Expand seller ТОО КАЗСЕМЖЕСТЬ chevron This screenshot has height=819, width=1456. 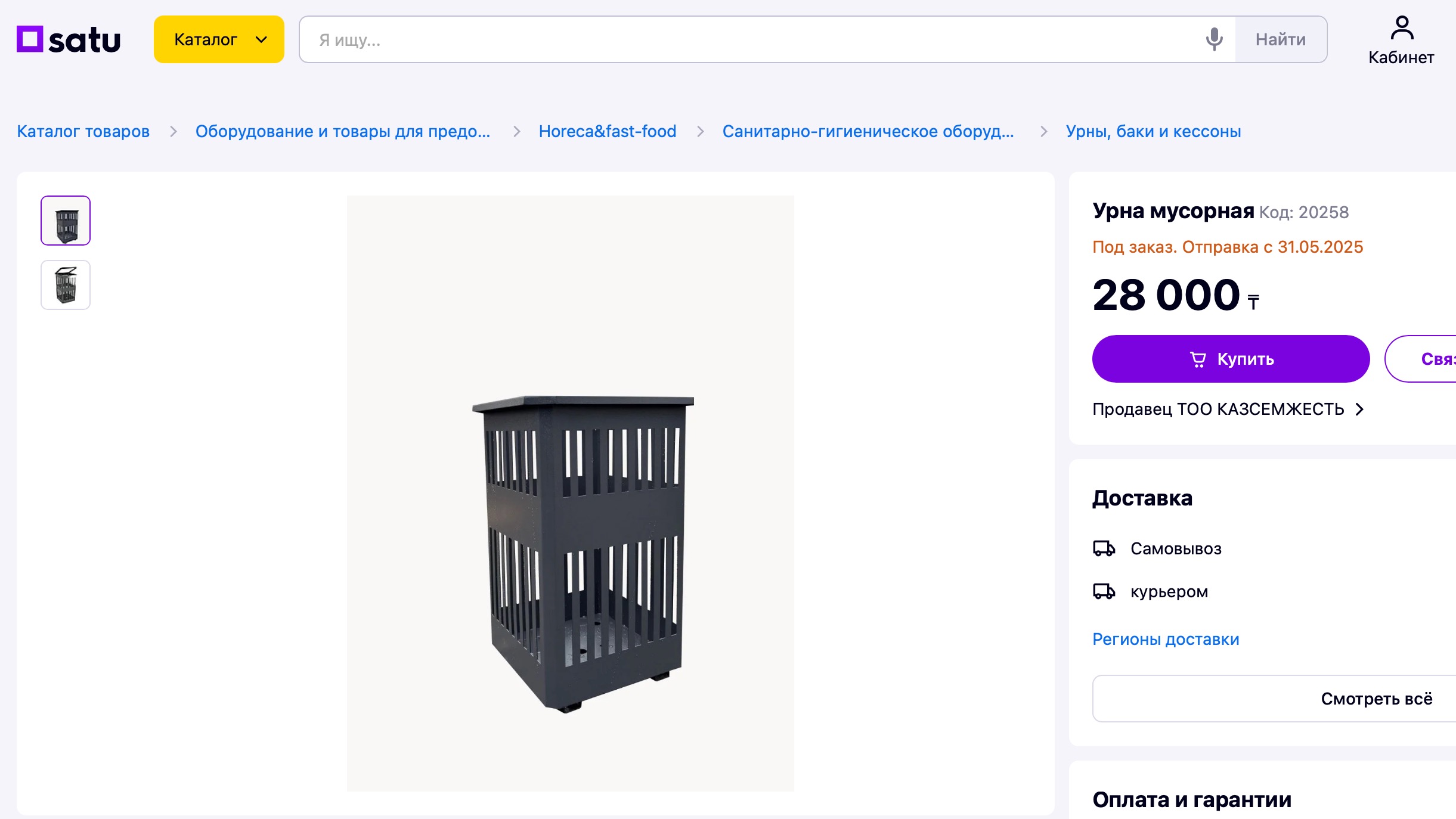pos(1360,409)
